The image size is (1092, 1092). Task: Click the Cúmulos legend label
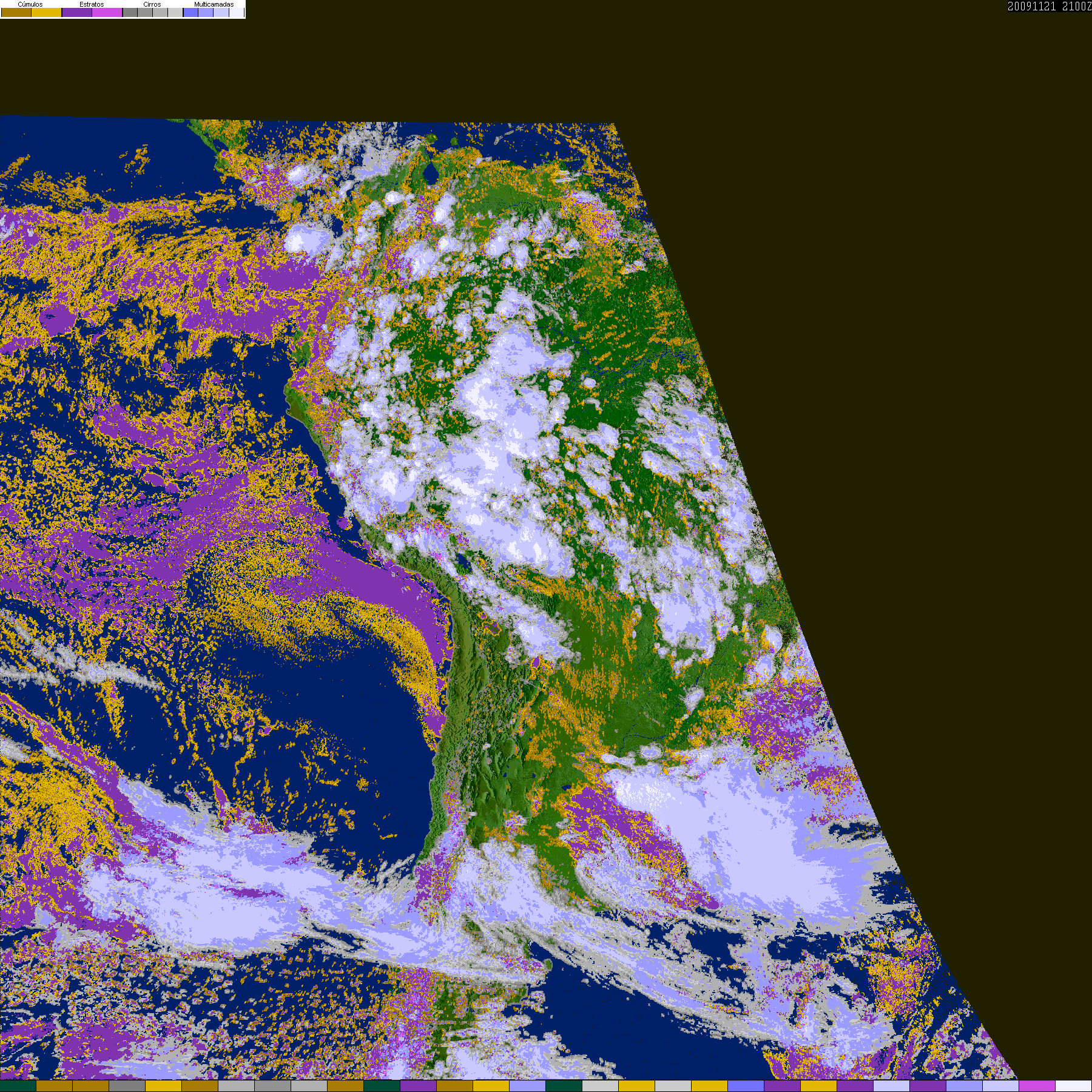coord(30,4)
